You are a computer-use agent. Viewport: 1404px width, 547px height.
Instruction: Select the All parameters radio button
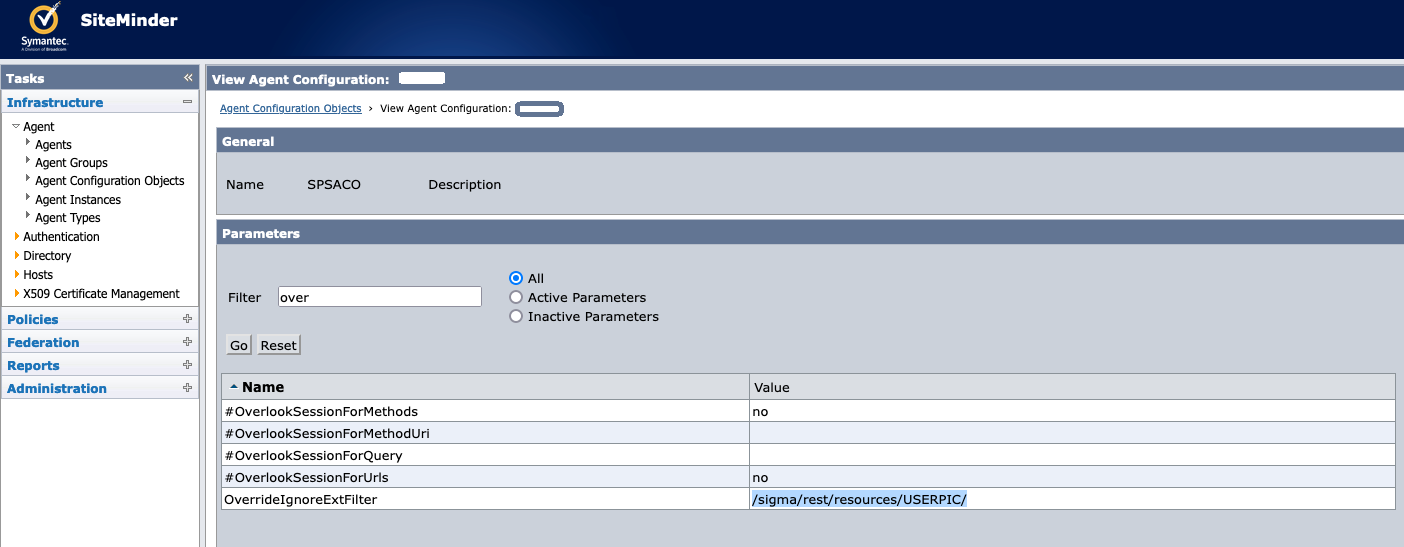[x=516, y=278]
